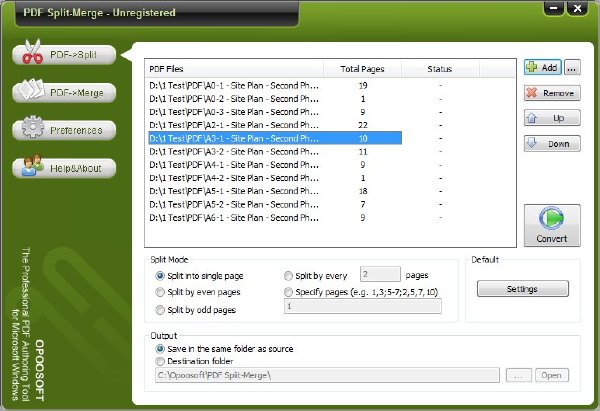Screen dimensions: 600x411
Task: Click page count 11 for A3-2 file
Action: point(363,152)
